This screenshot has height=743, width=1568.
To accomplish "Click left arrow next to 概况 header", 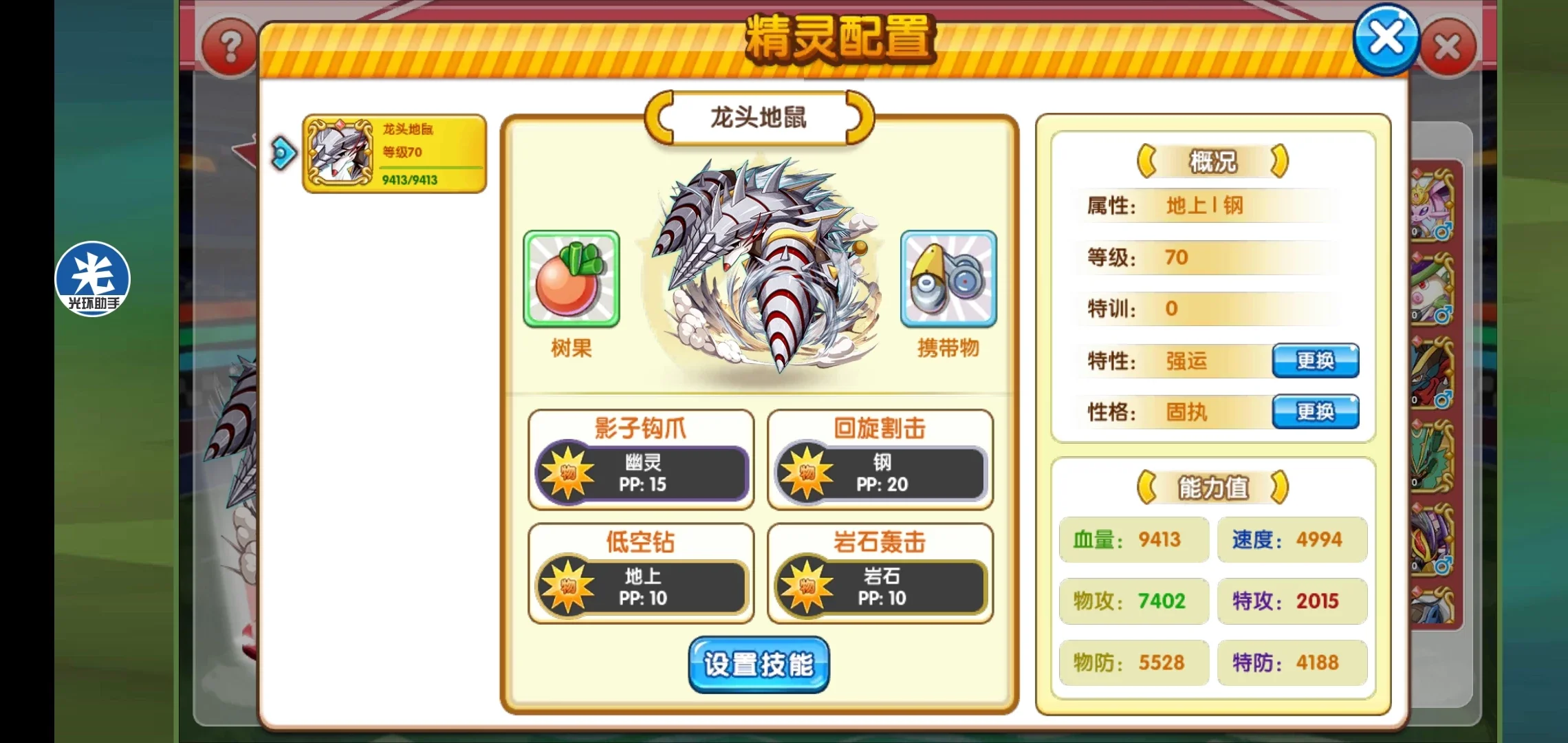I will click(x=1147, y=162).
